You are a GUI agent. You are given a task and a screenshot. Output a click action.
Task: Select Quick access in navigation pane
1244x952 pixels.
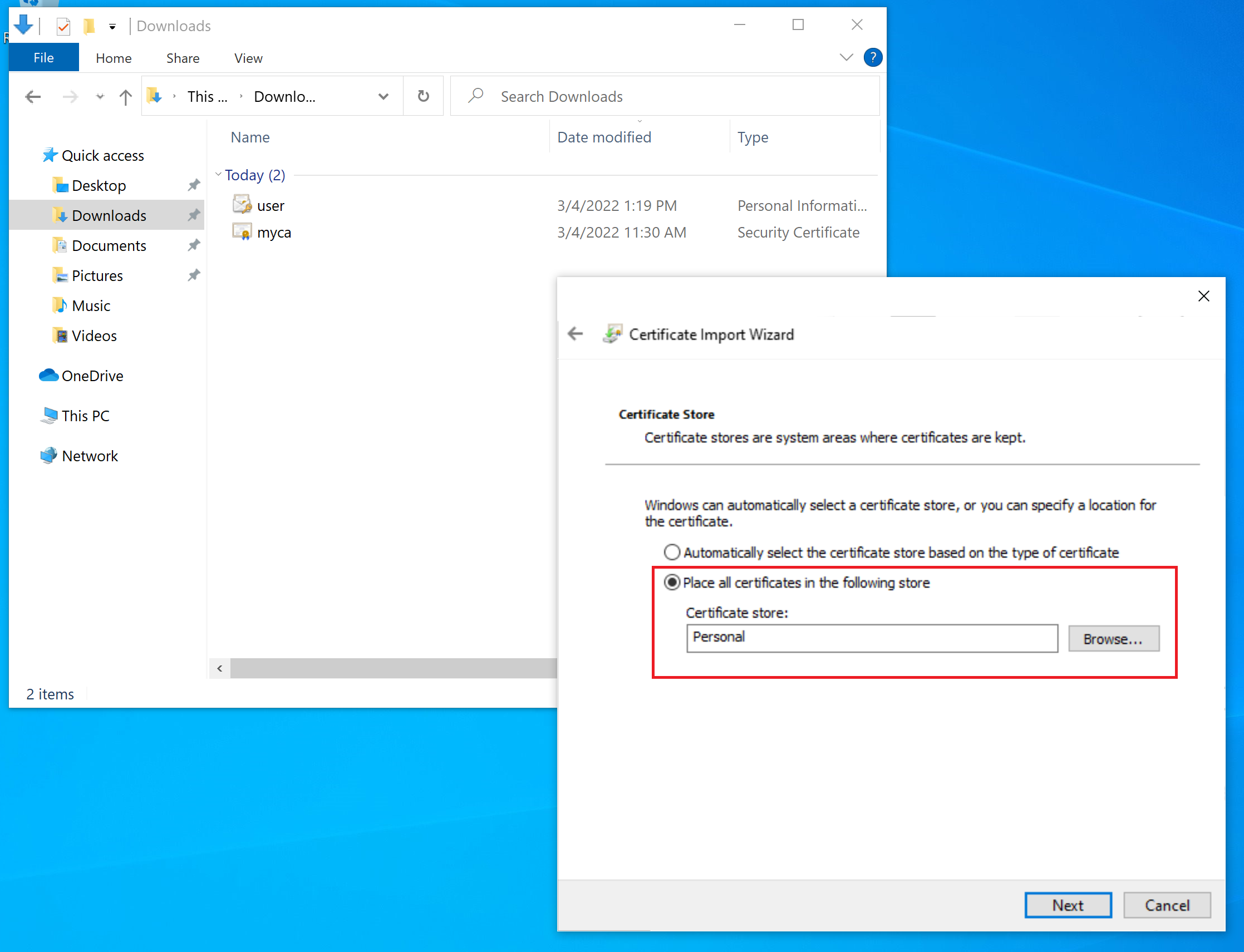pos(102,156)
